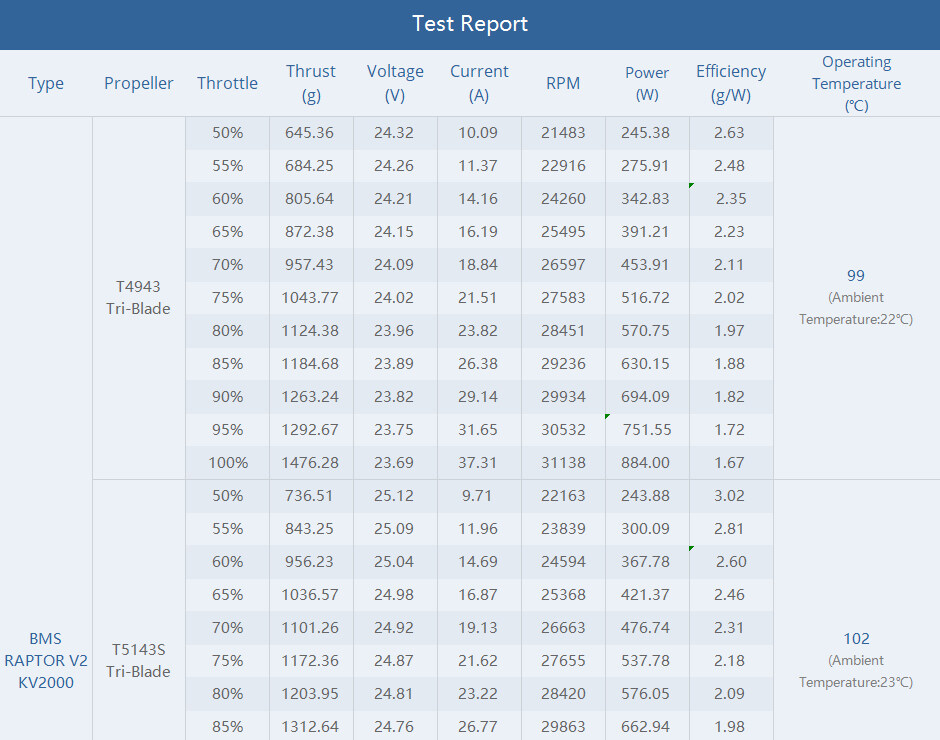This screenshot has height=740, width=940.
Task: Select the 31138 RPM value cell
Action: 563,463
